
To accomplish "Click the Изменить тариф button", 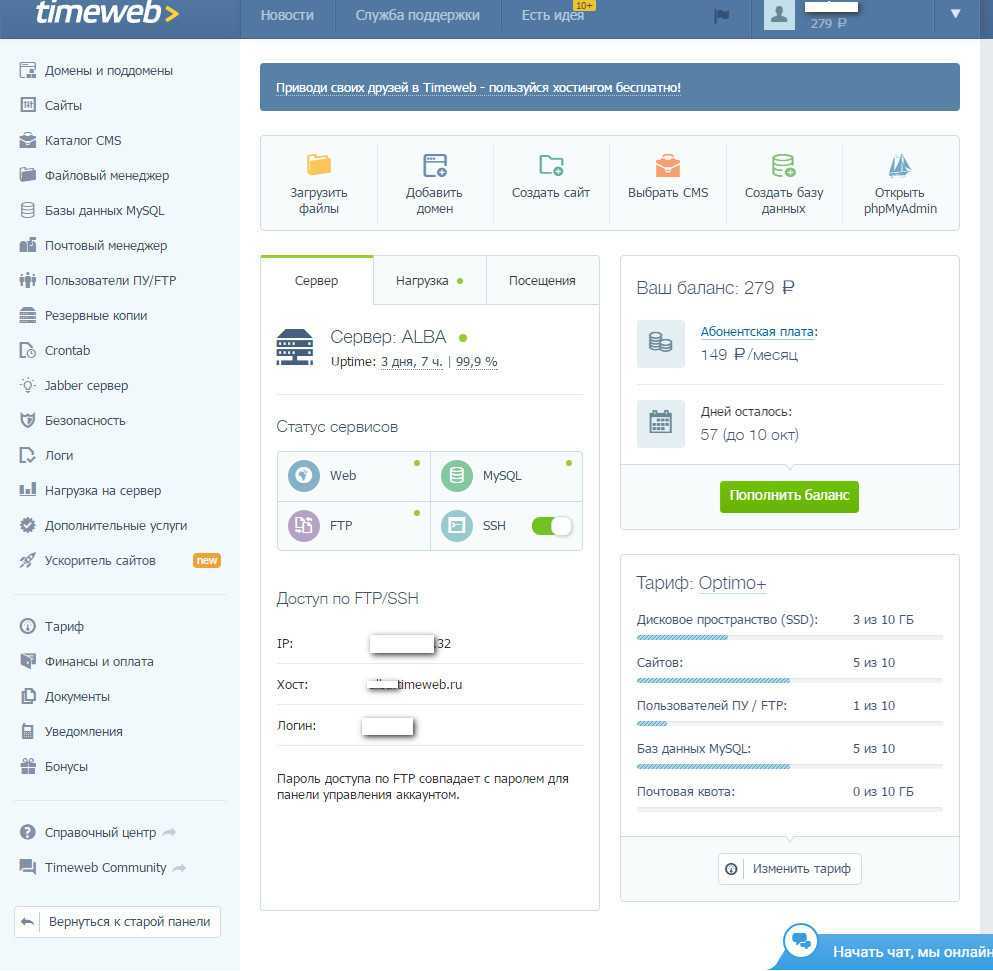I will click(x=789, y=868).
